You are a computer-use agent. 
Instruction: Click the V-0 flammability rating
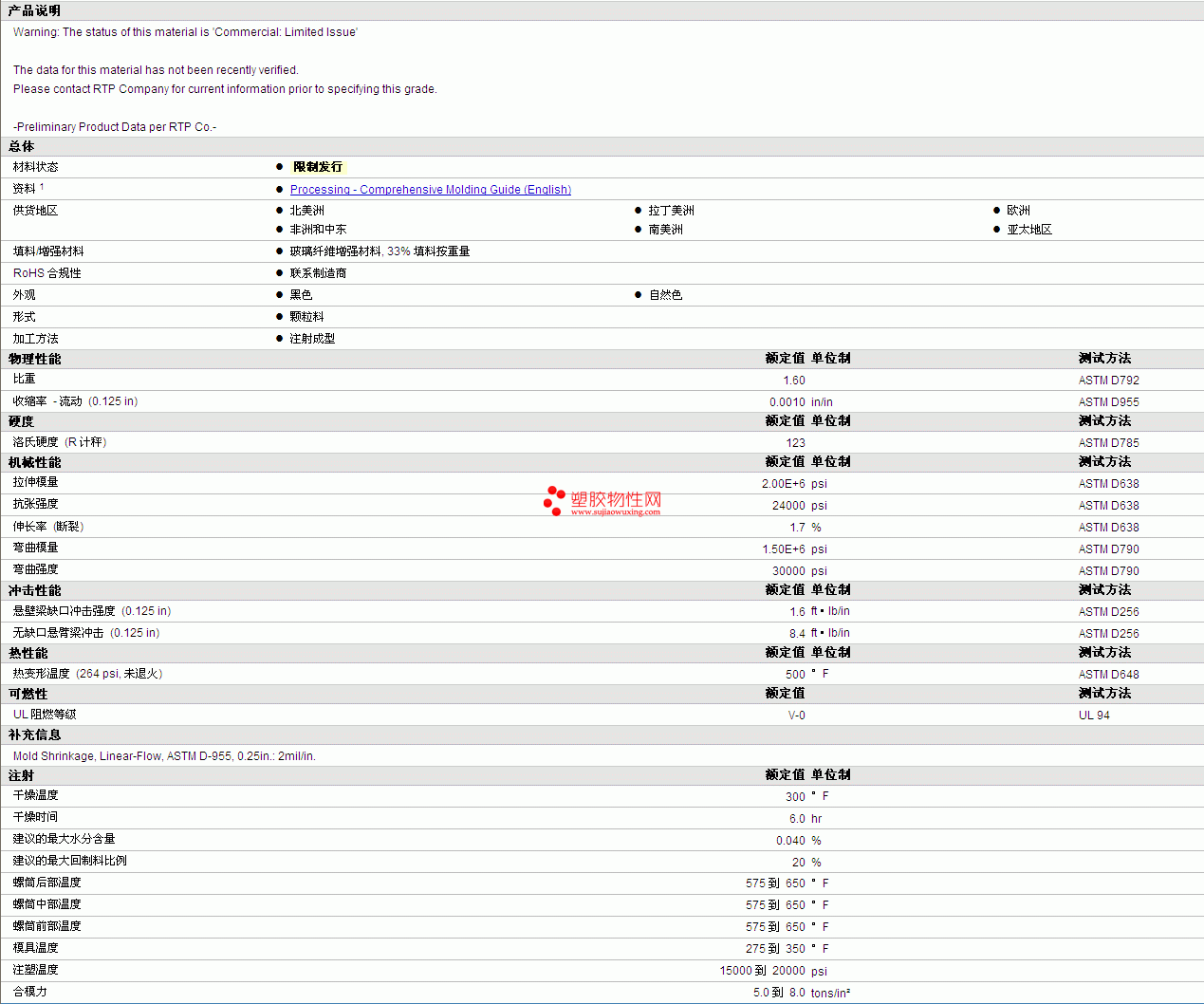pos(797,716)
